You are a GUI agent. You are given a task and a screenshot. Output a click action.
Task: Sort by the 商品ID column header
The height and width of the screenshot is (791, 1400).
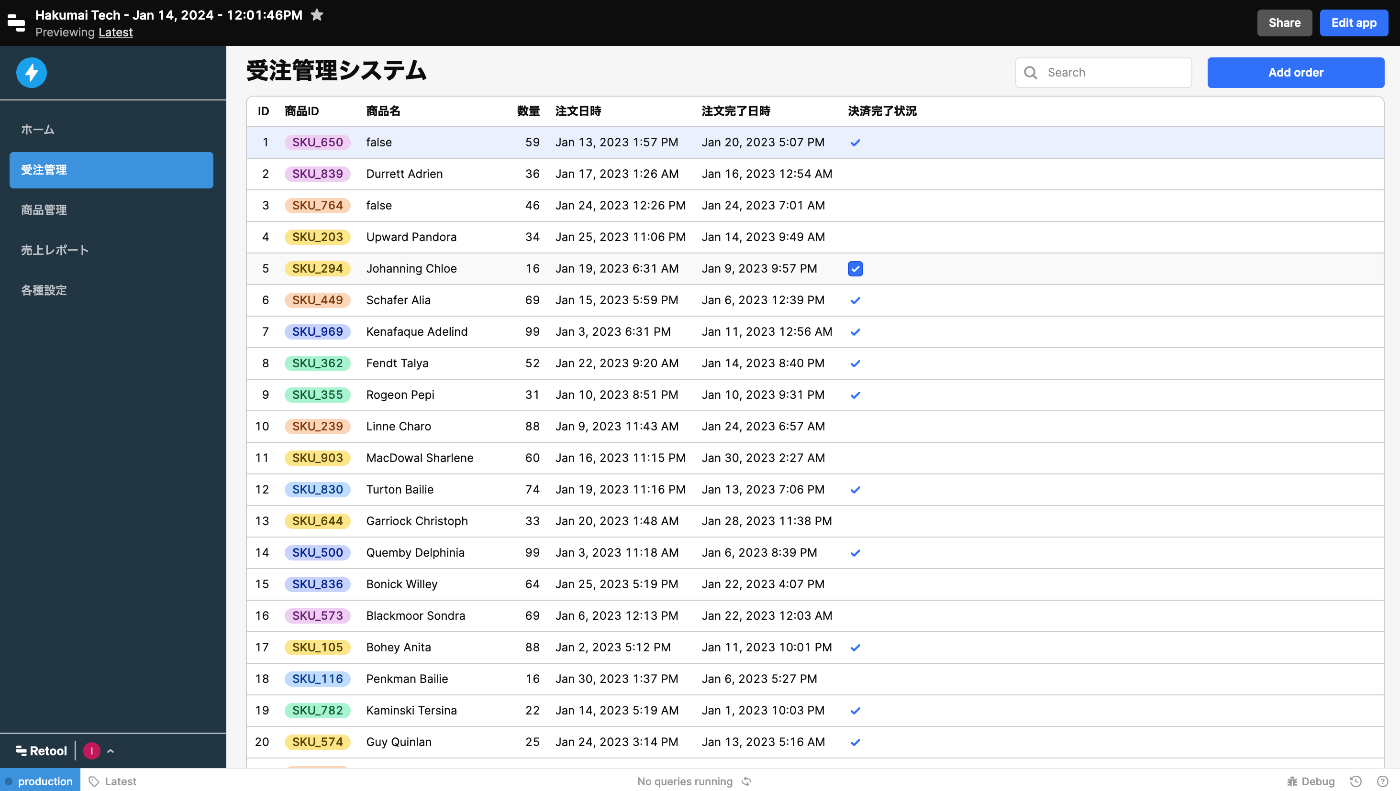302,111
